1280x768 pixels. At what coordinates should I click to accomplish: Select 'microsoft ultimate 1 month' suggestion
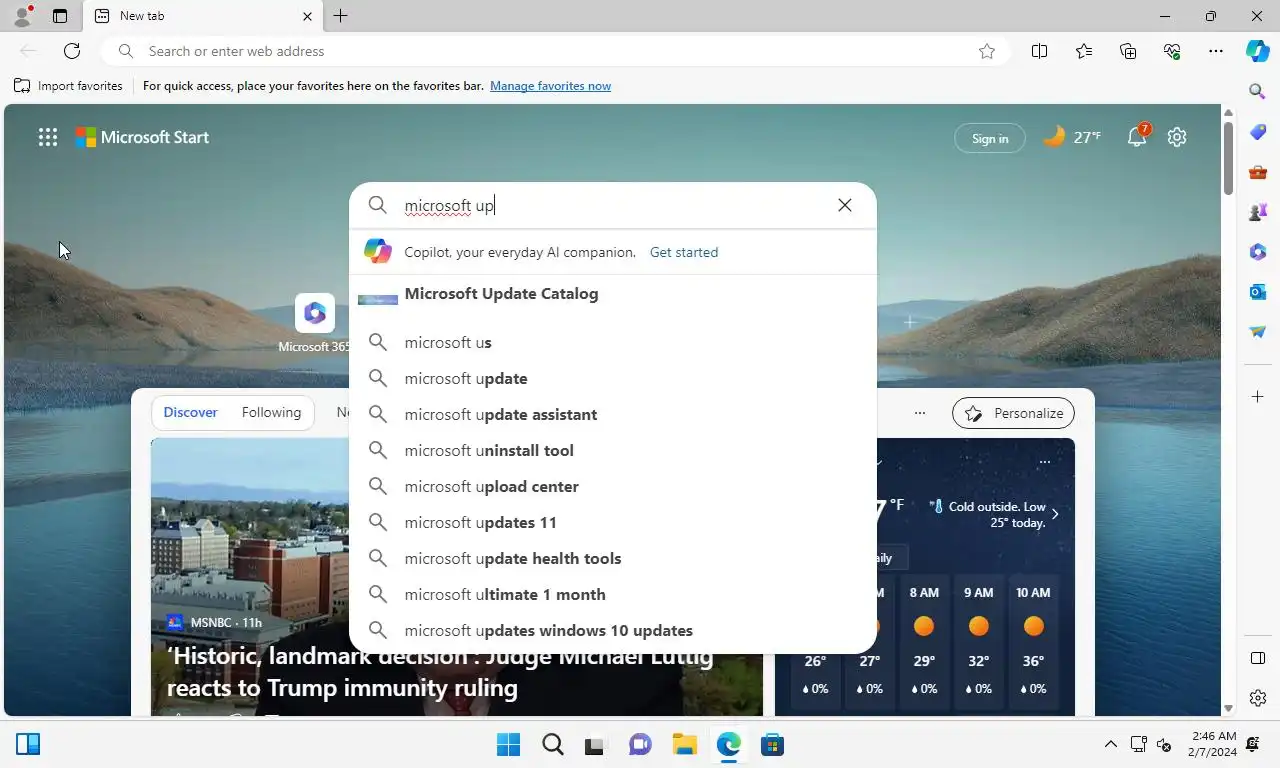click(x=613, y=594)
